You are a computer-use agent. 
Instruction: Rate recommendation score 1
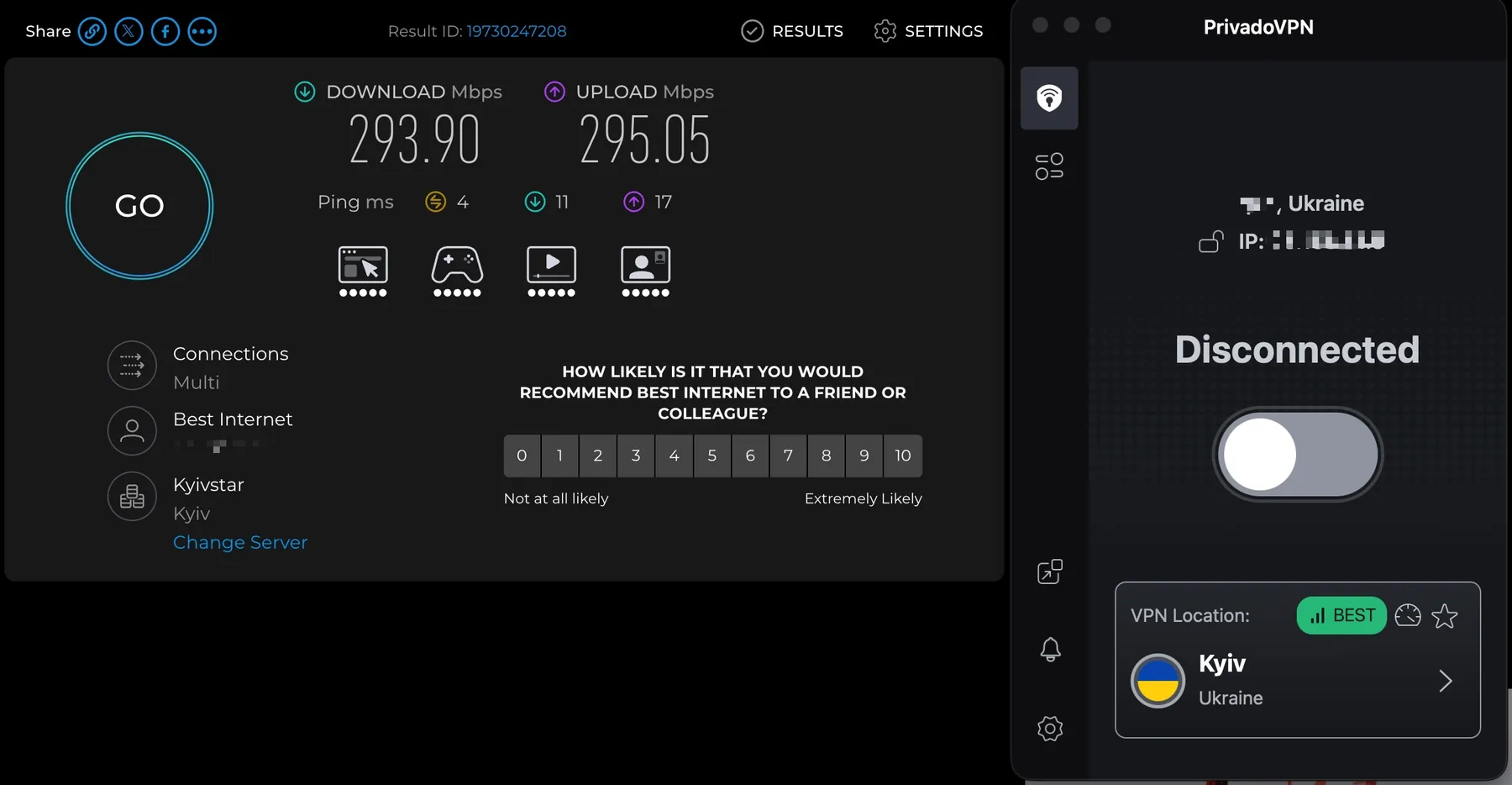click(560, 456)
